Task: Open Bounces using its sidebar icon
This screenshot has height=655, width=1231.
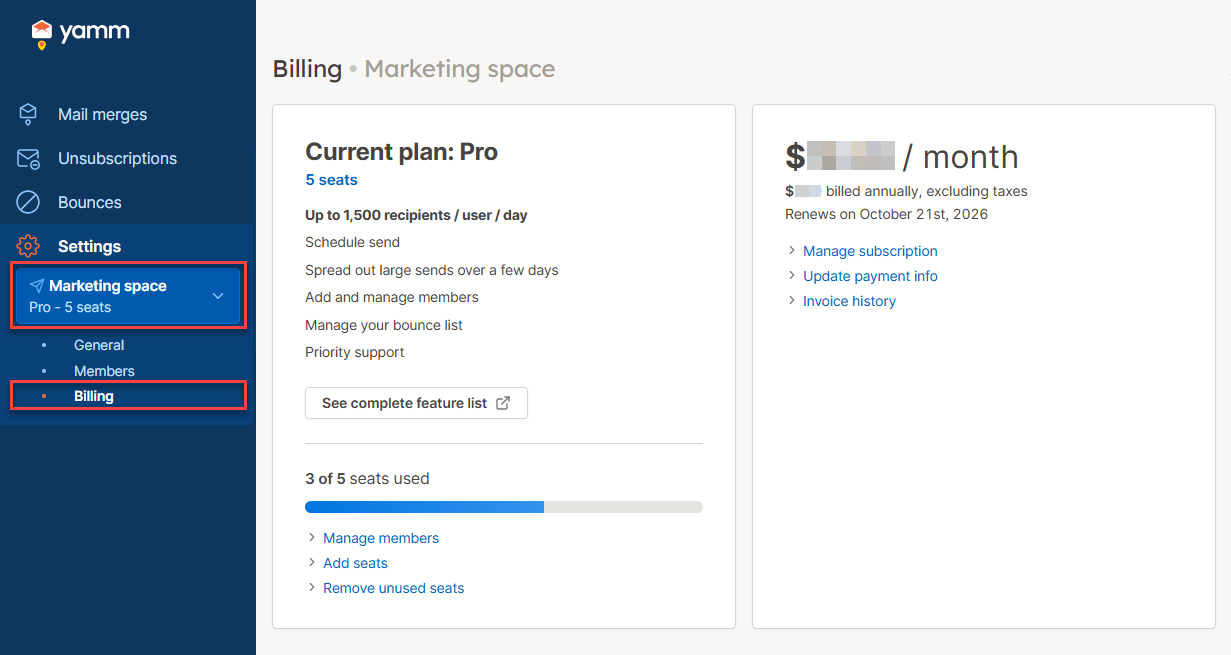Action: [x=29, y=202]
